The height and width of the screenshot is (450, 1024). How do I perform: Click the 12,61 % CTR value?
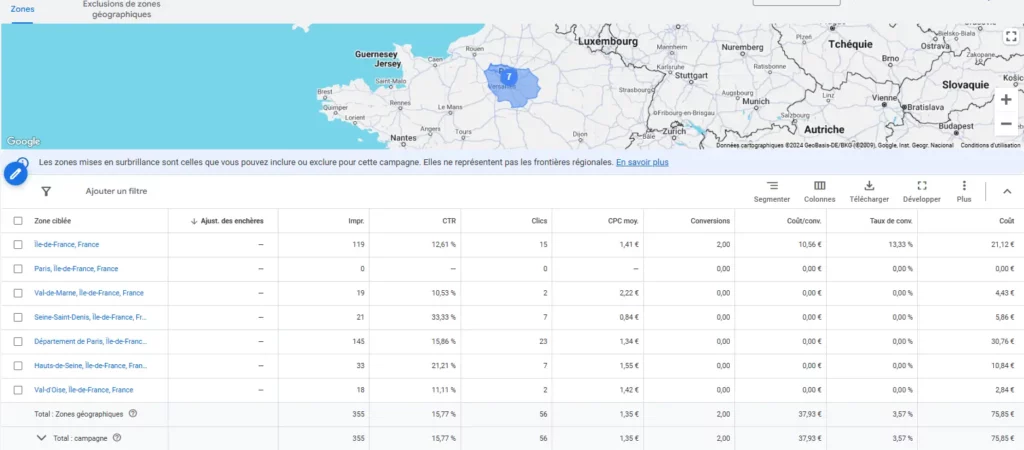pyautogui.click(x=443, y=244)
